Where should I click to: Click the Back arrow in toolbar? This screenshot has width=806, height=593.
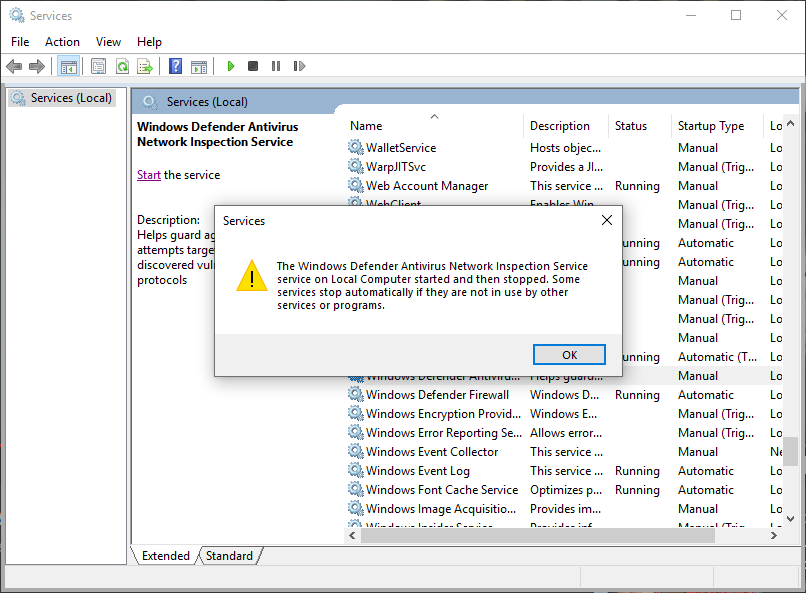[x=14, y=66]
